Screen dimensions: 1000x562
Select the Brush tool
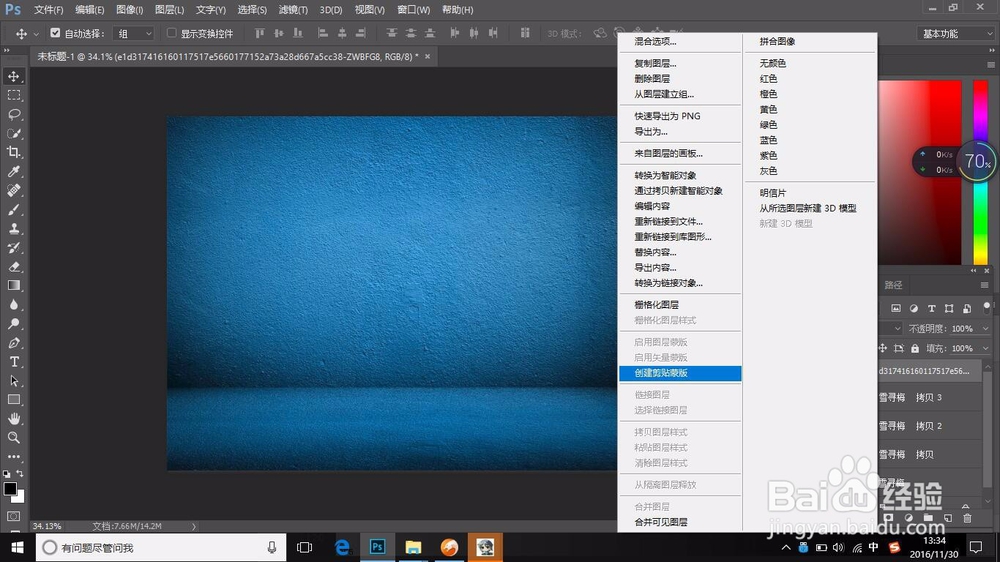pyautogui.click(x=13, y=210)
